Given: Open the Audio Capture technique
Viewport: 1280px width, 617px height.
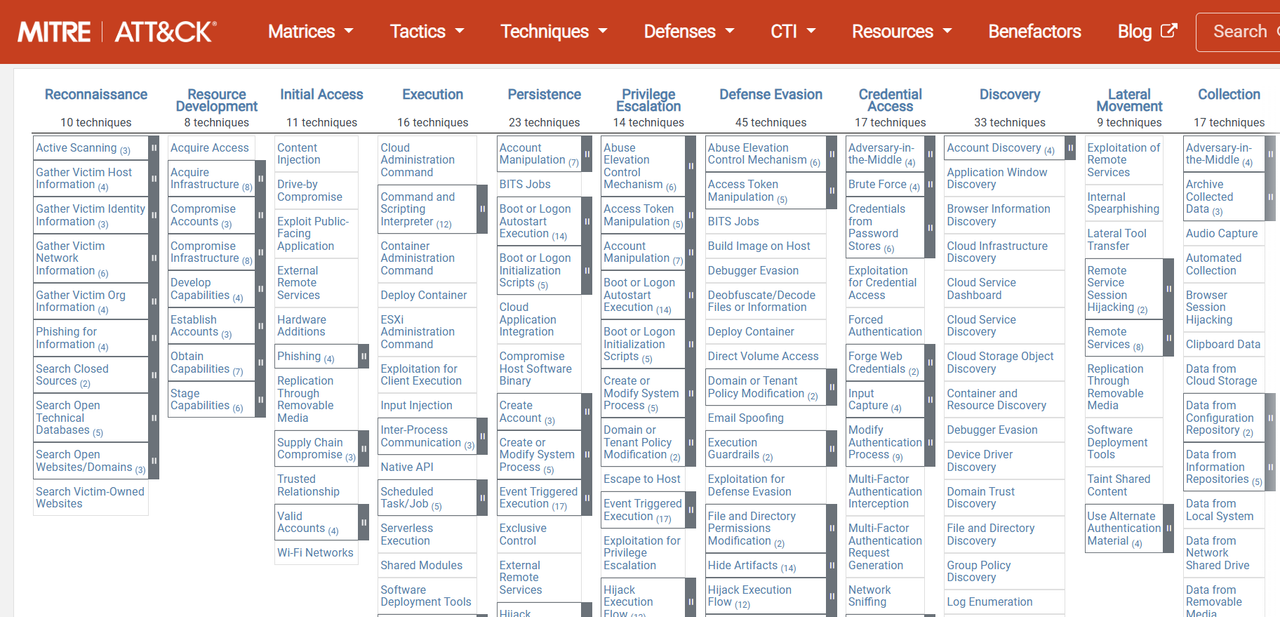Looking at the screenshot, I should [x=1222, y=234].
